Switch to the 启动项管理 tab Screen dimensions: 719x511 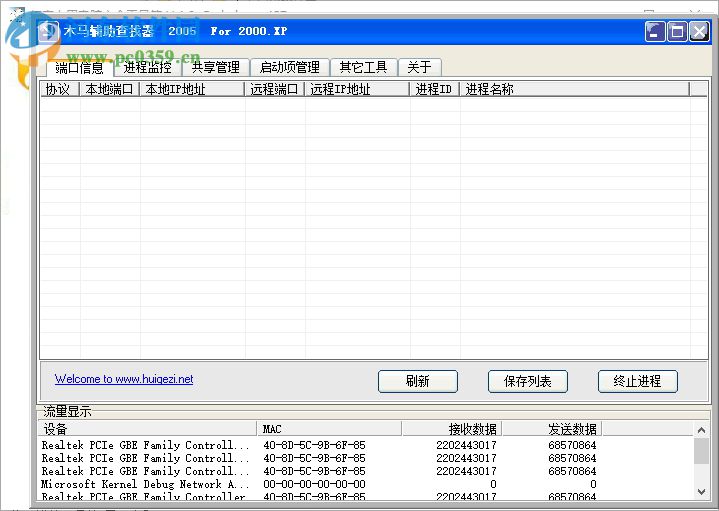[290, 67]
